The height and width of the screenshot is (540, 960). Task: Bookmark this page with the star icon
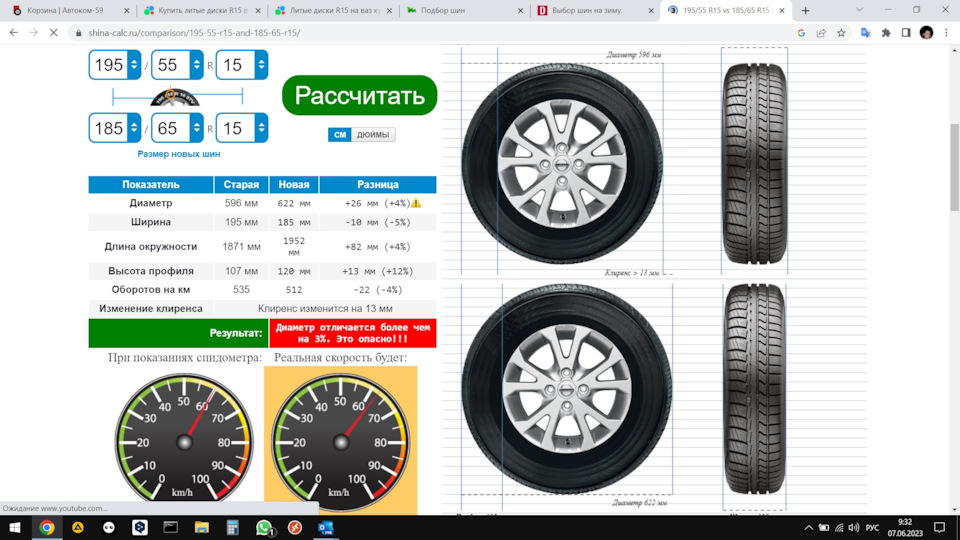[x=841, y=33]
